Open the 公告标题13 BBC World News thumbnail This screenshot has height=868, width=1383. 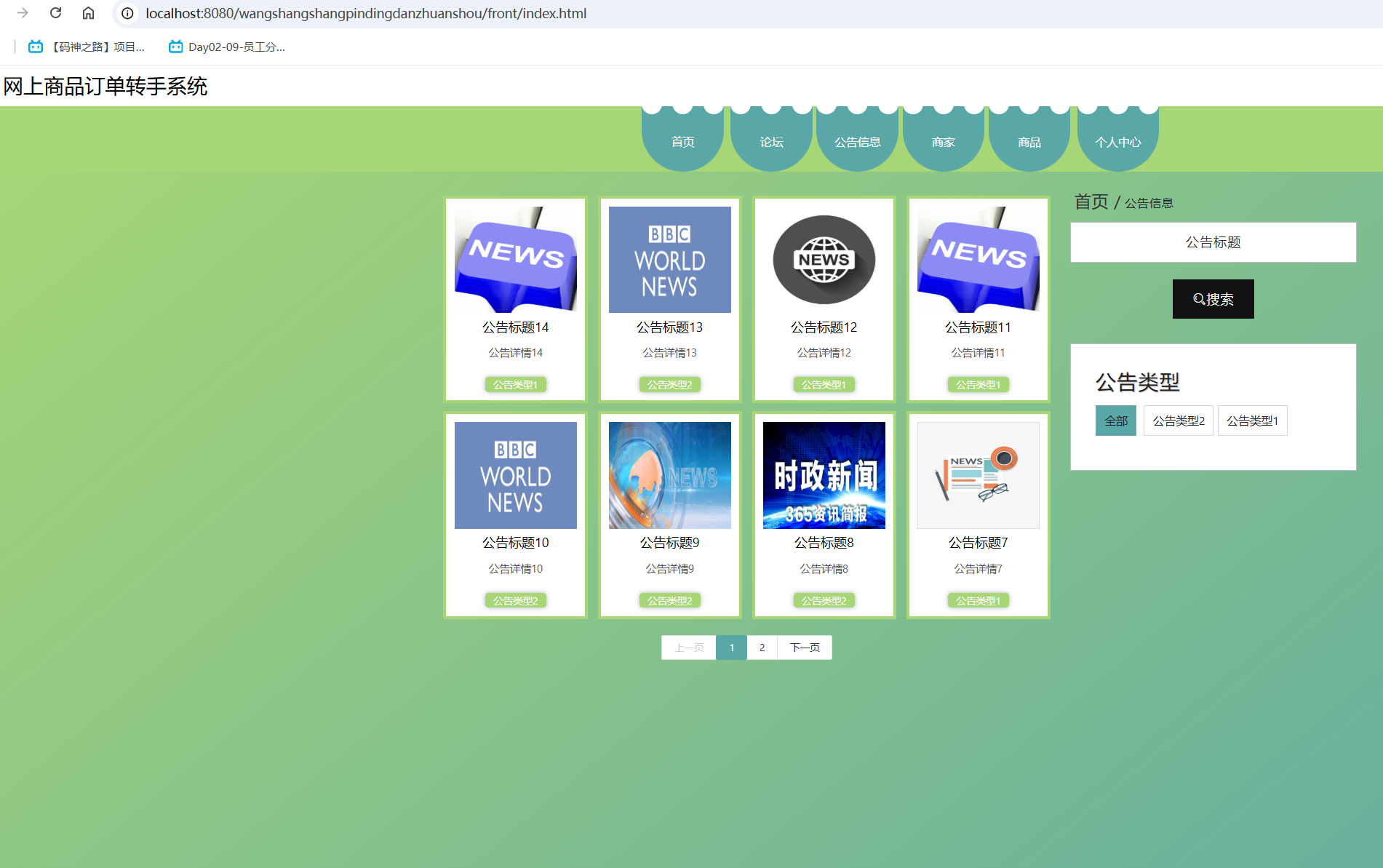point(670,260)
